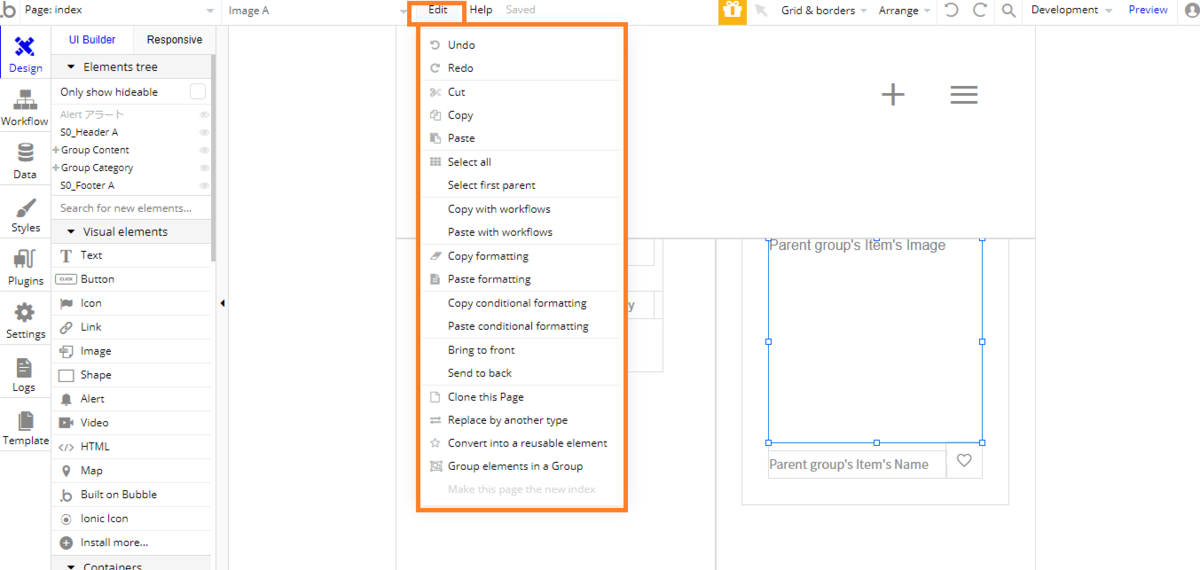
Task: Switch to the Responsive tab
Action: [x=174, y=40]
